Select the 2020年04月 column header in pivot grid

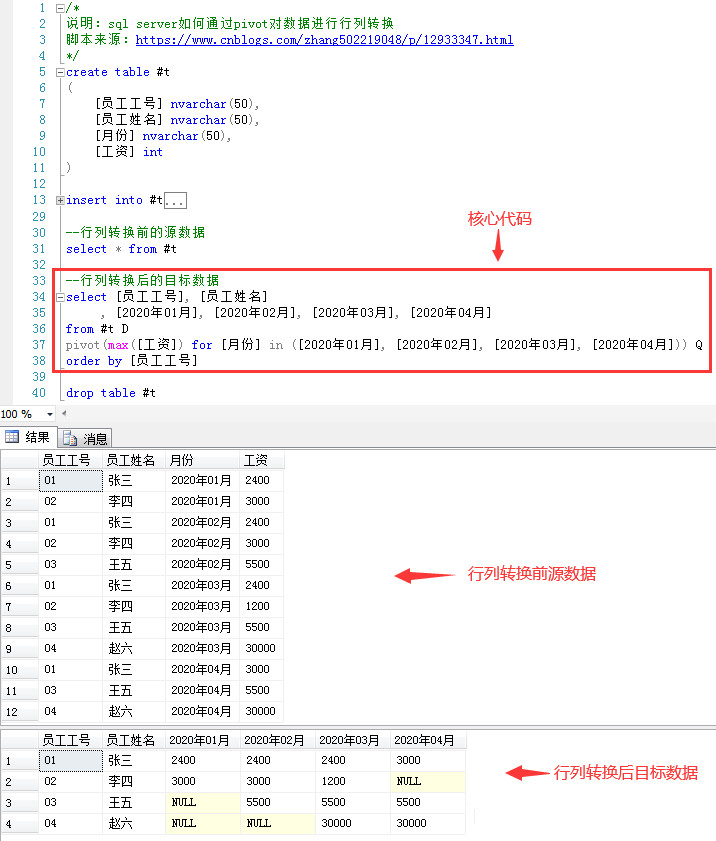(428, 740)
